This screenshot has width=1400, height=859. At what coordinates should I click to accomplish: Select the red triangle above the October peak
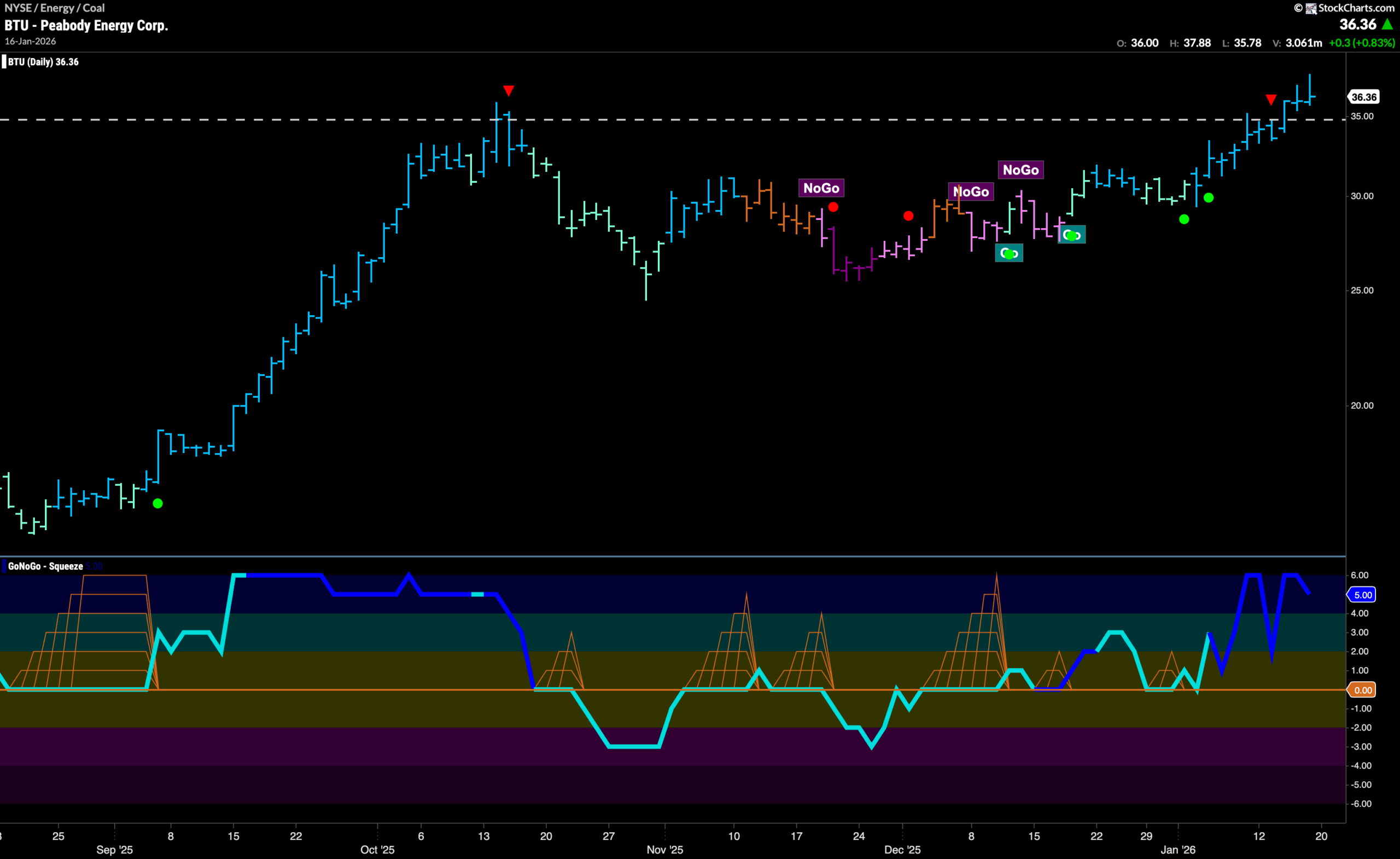[509, 91]
